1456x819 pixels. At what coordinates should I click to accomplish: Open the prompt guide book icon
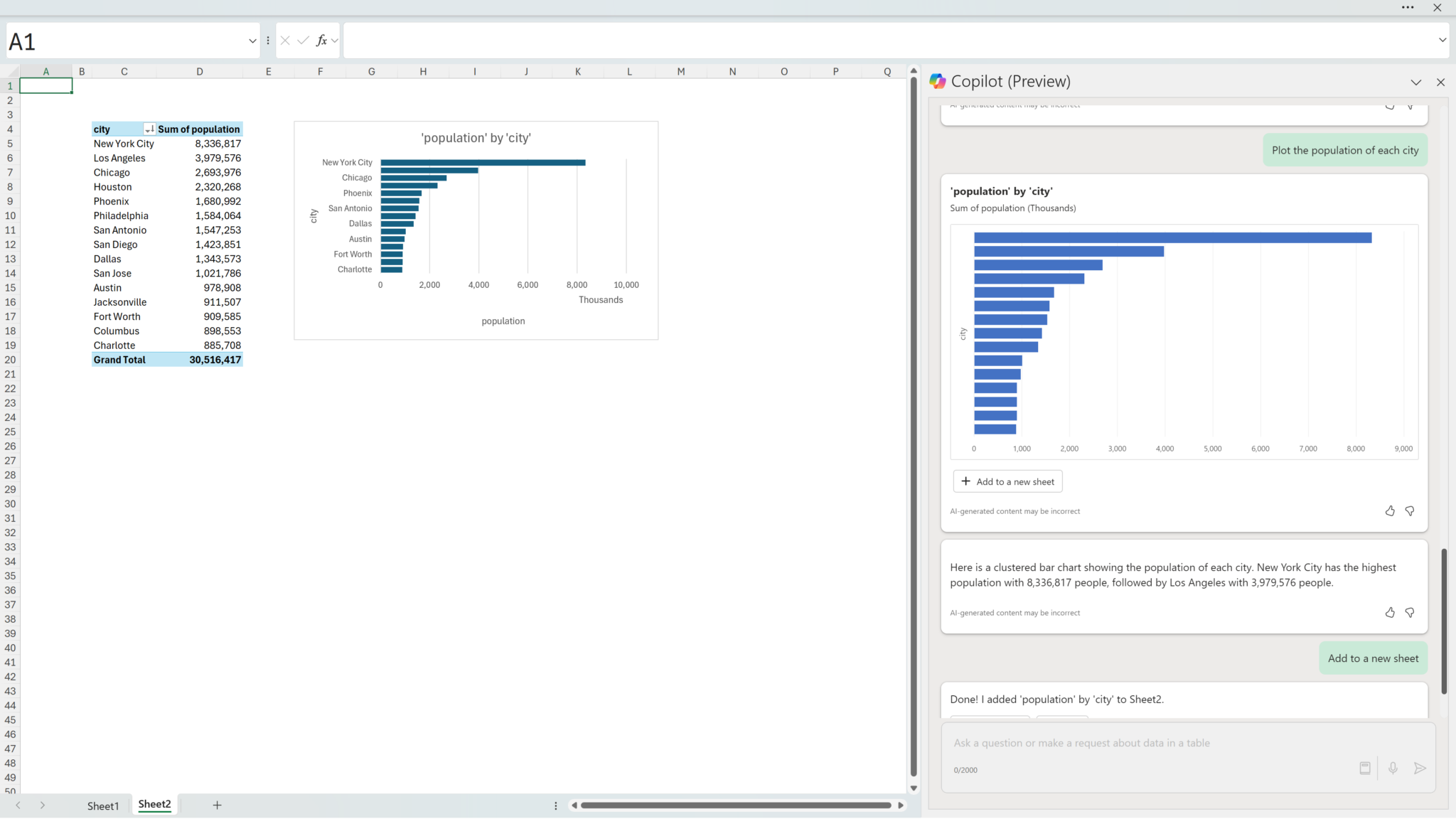1365,768
